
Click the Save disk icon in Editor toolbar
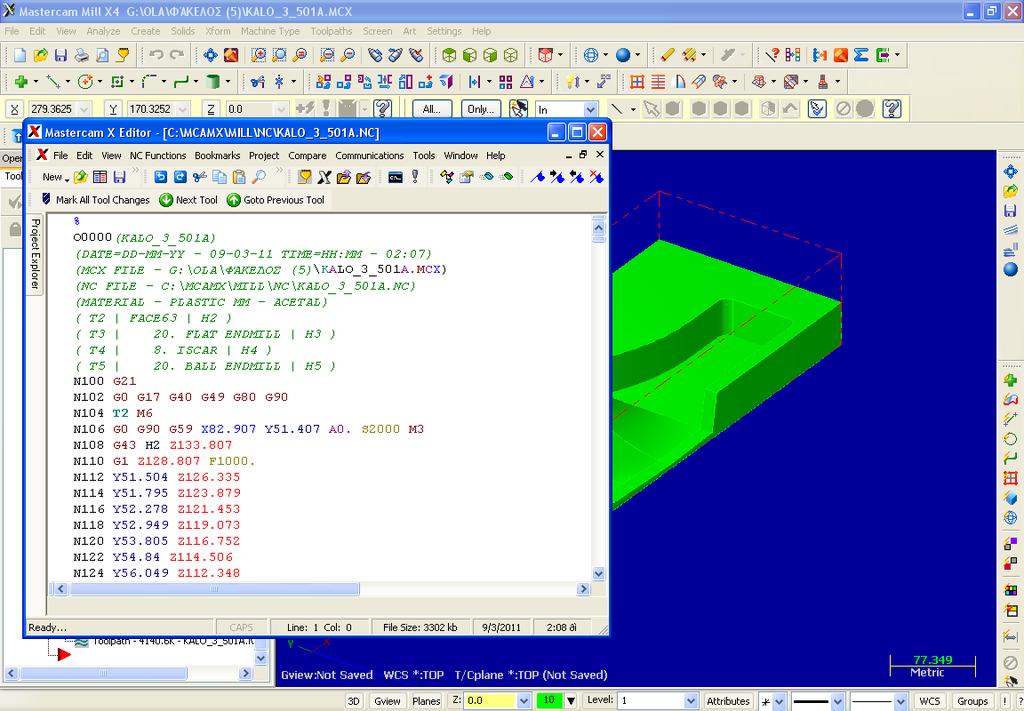[120, 177]
